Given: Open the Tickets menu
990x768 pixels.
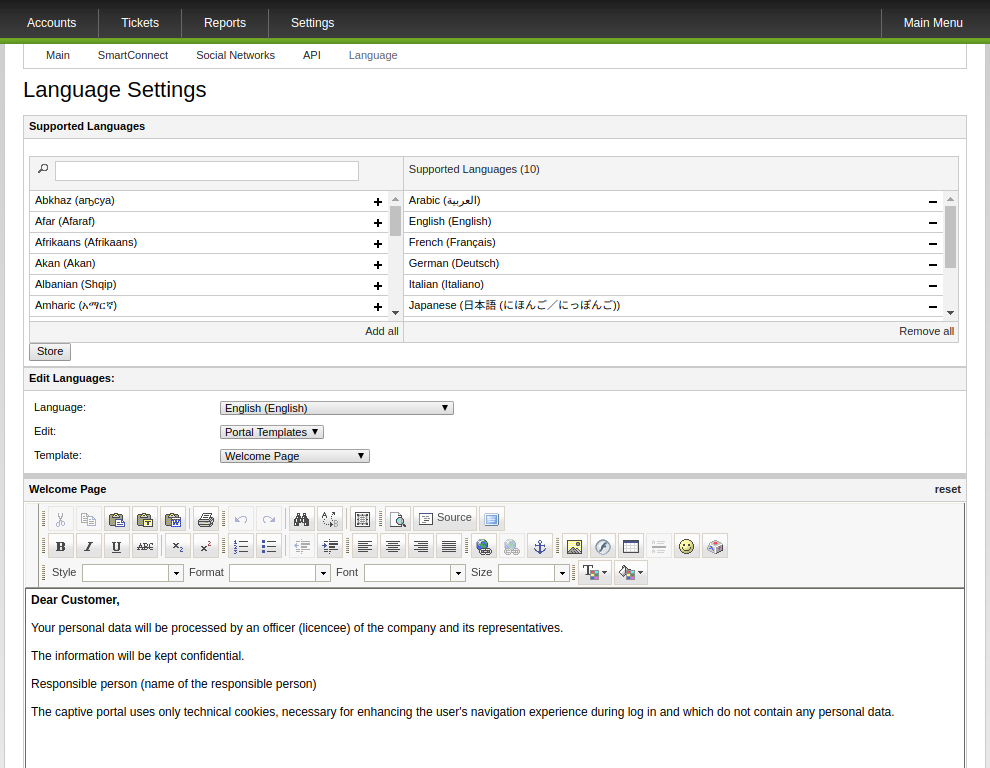Looking at the screenshot, I should pyautogui.click(x=140, y=23).
